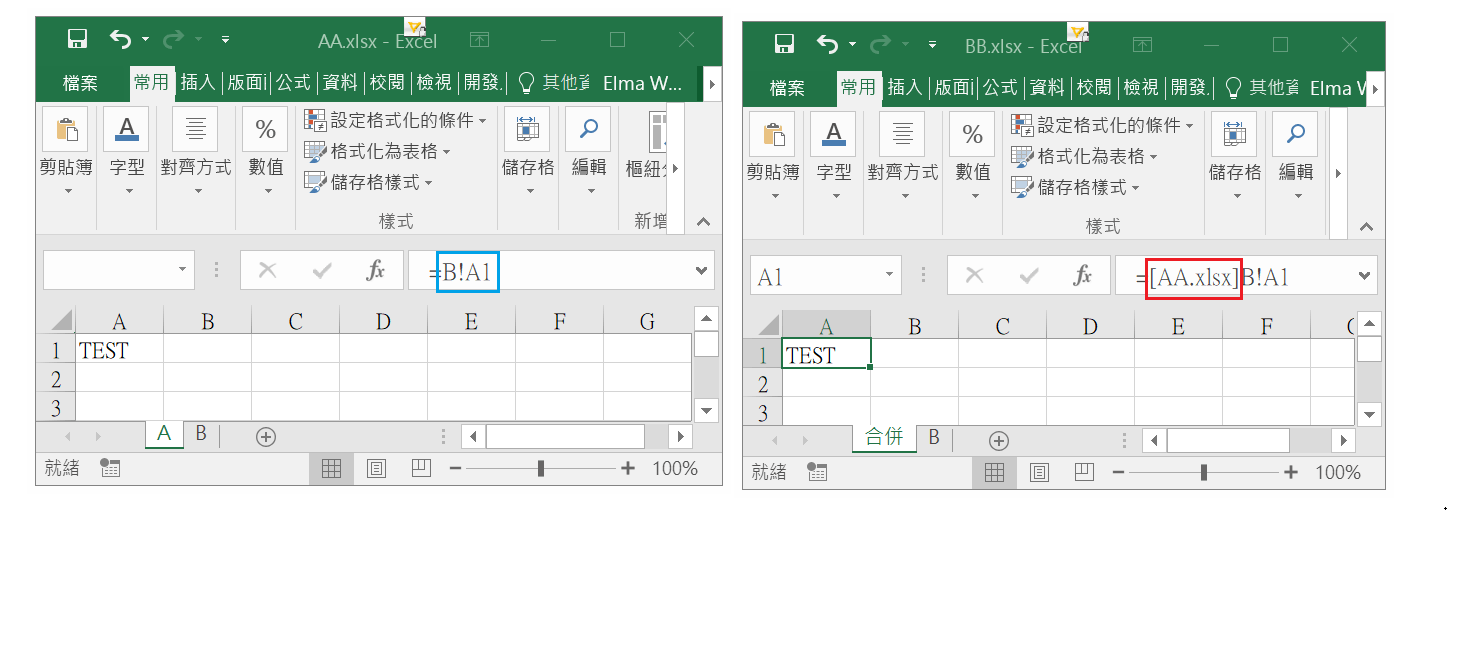Open 設定格式化的條件 in AA.xlsx

click(x=395, y=118)
